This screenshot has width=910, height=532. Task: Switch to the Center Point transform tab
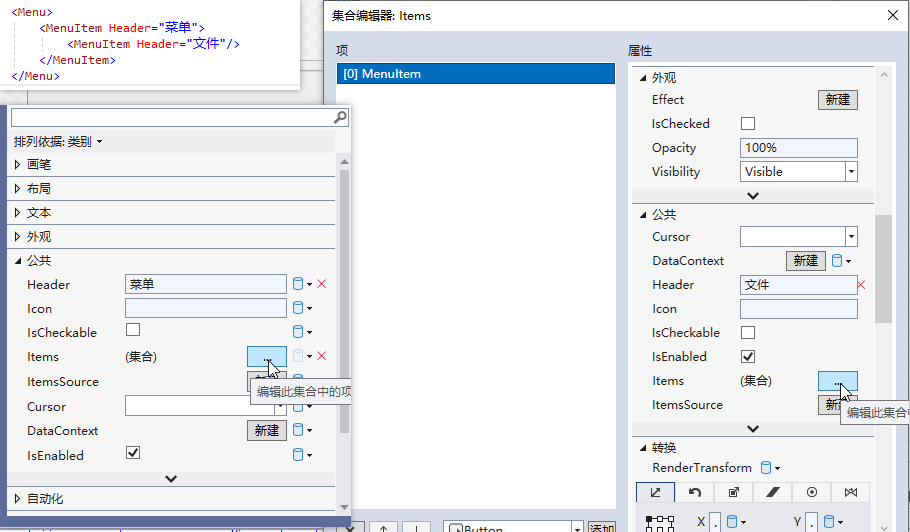pyautogui.click(x=811, y=492)
